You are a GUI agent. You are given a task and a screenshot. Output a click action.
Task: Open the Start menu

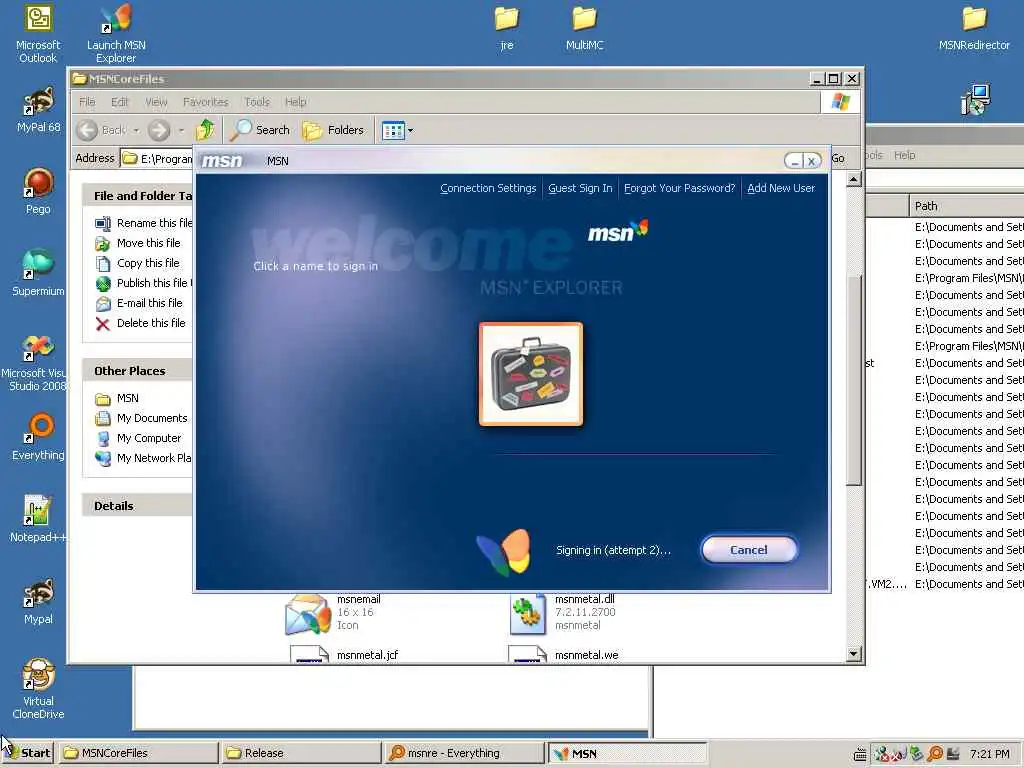click(x=27, y=753)
